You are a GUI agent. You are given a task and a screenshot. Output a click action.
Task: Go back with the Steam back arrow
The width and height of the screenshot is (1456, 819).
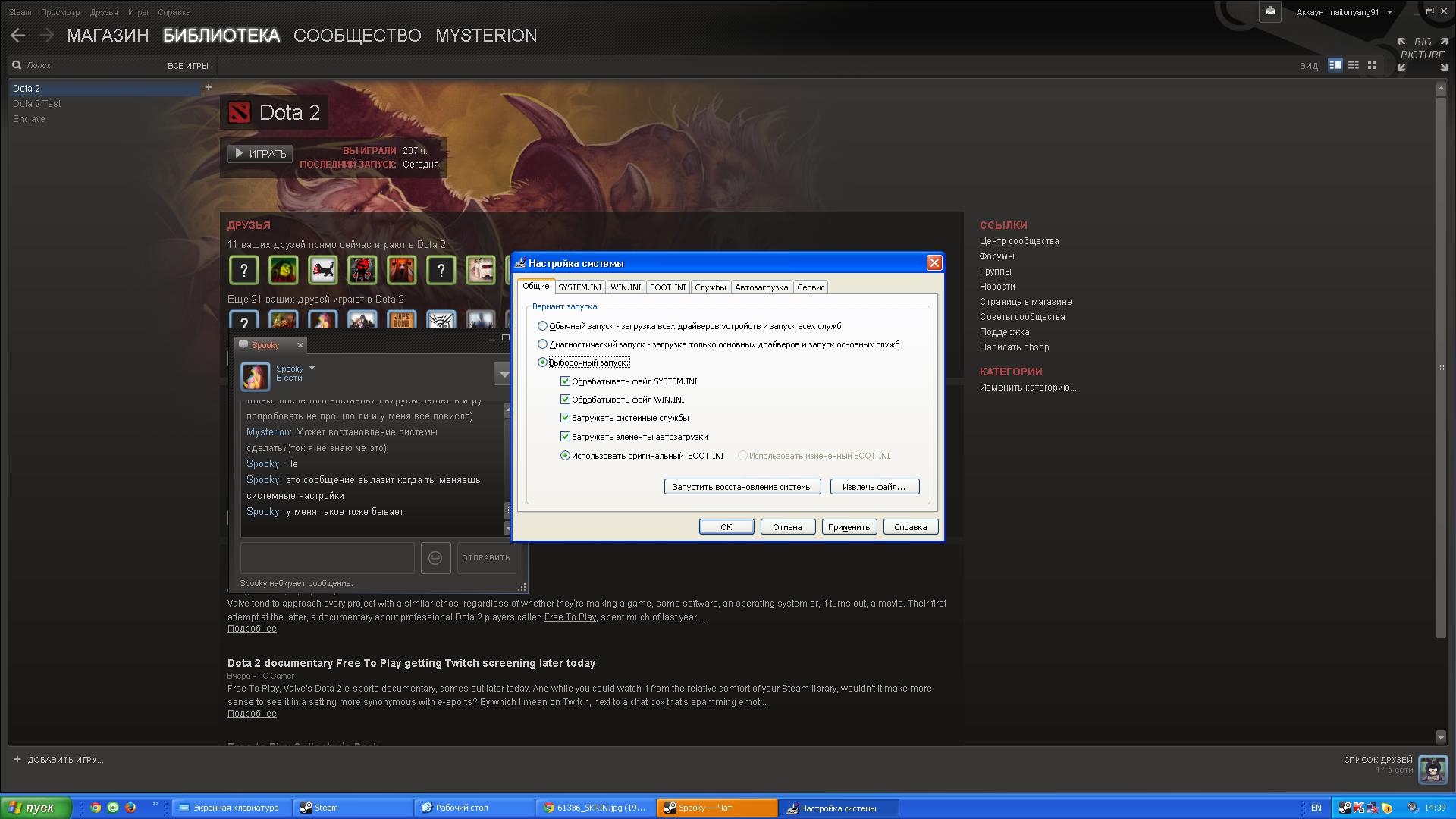[18, 36]
